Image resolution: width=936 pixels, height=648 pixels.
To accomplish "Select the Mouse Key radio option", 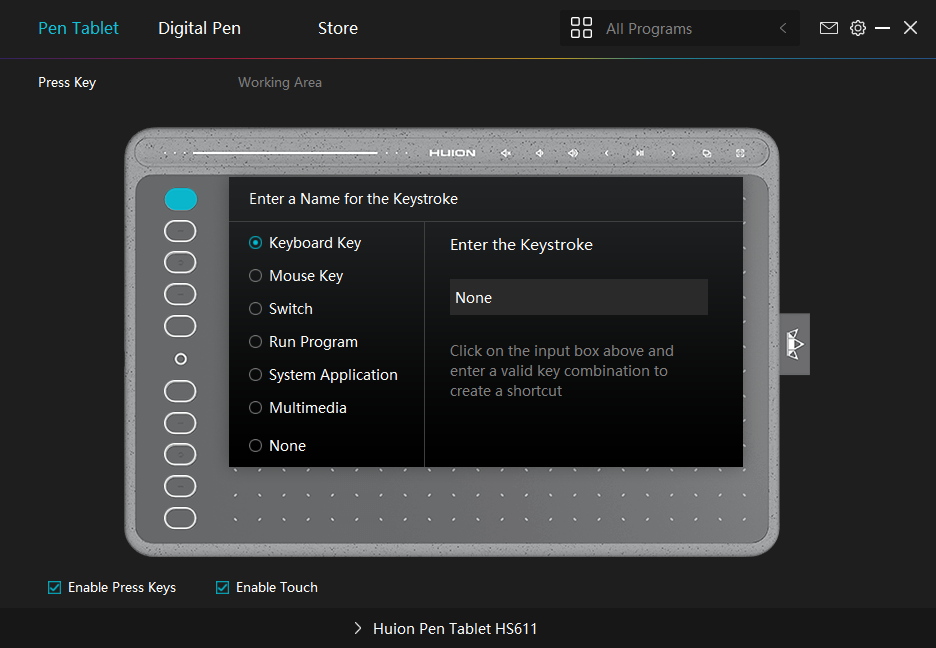I will 296,276.
